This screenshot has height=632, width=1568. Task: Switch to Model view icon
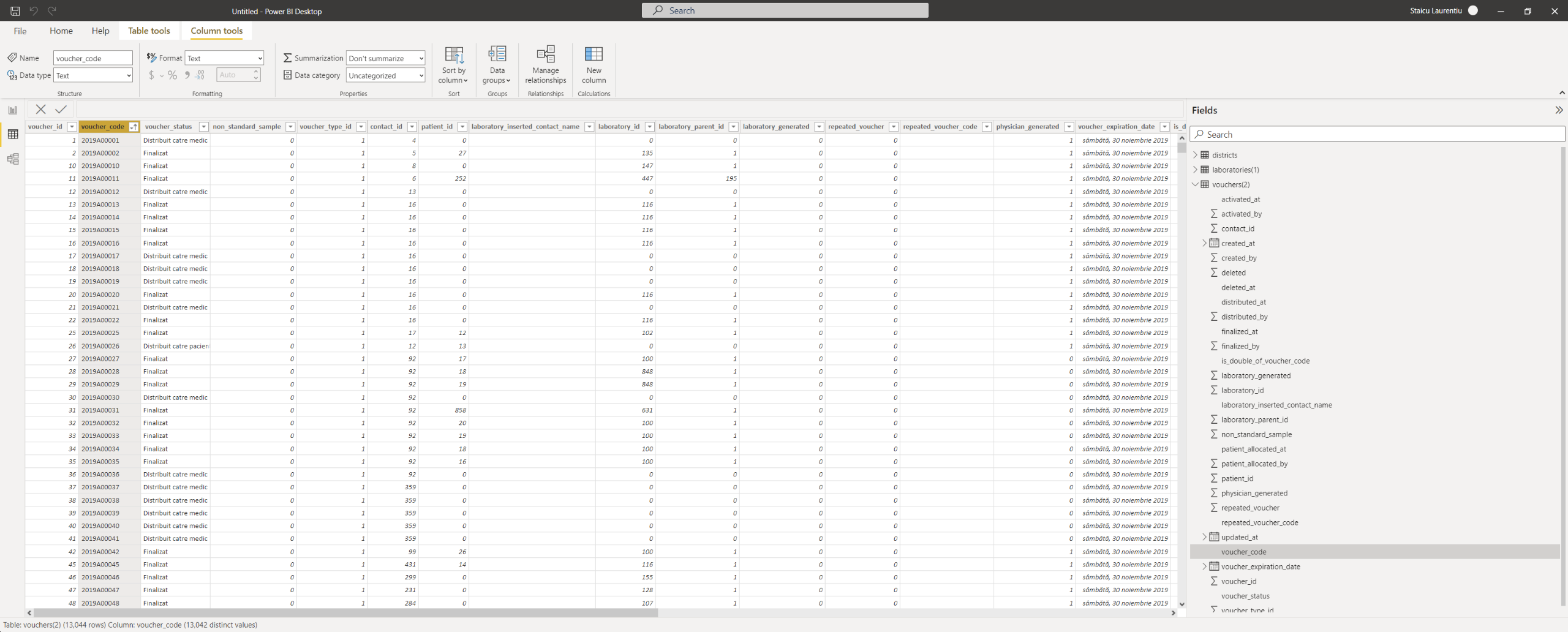click(12, 159)
